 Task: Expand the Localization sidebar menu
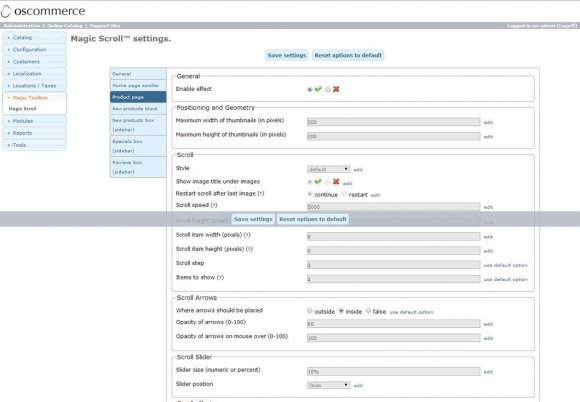34,74
